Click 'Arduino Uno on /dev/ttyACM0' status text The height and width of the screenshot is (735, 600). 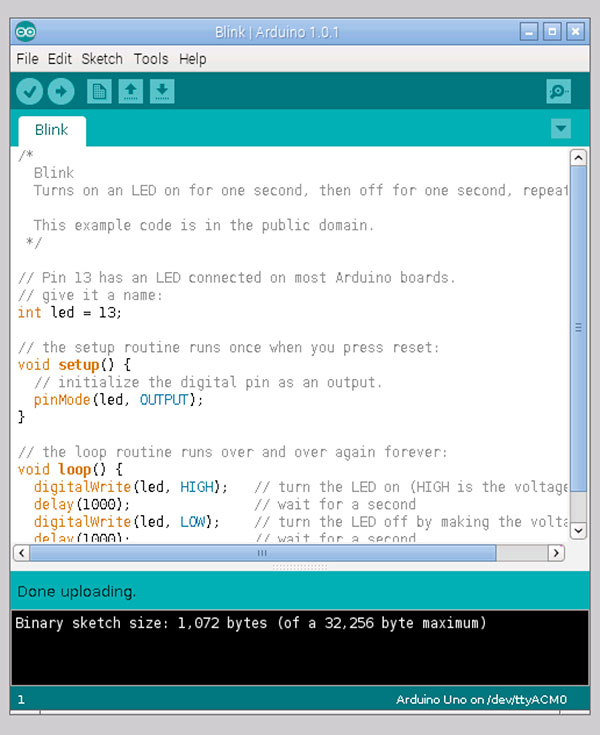tap(481, 700)
